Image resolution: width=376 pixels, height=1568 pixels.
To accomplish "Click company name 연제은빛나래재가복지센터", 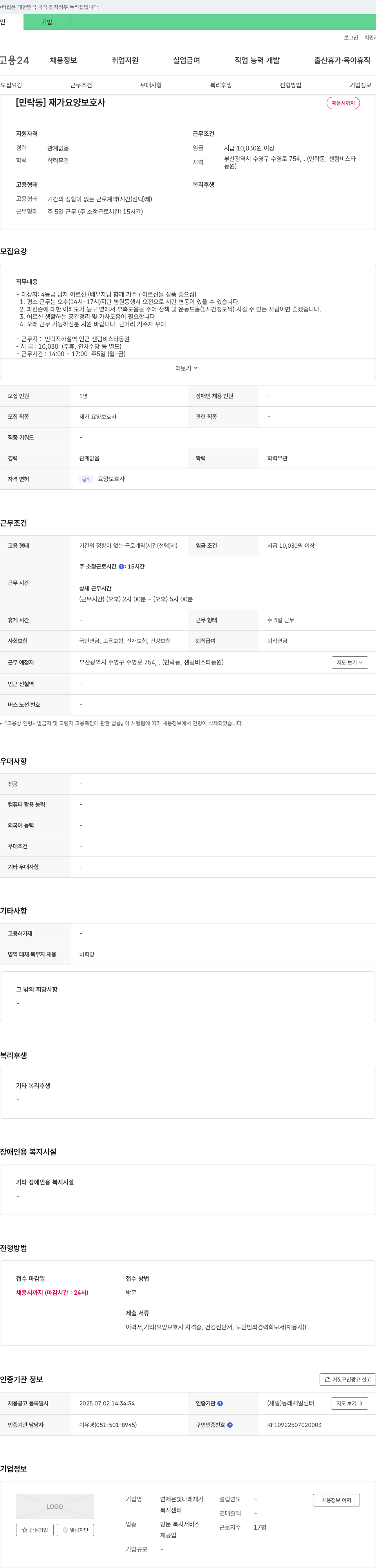I will (x=182, y=1505).
